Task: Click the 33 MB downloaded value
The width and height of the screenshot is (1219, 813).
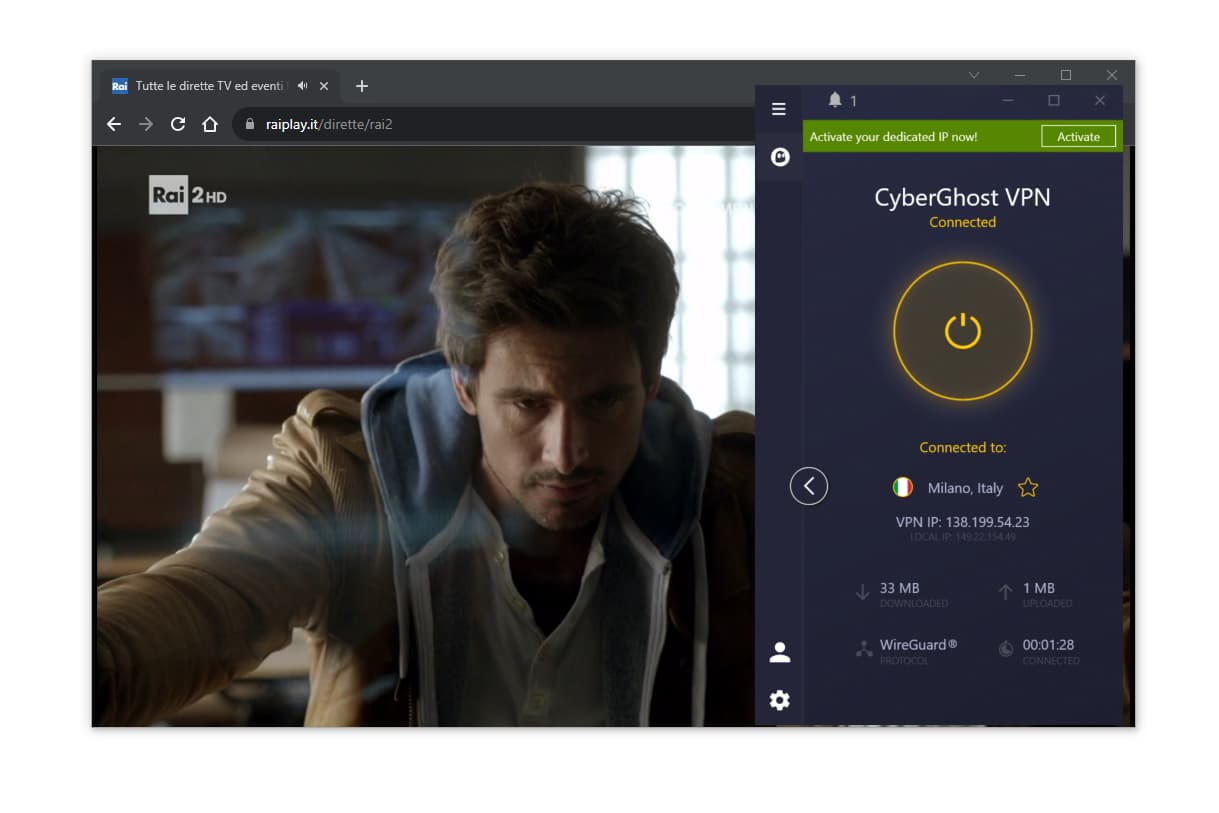Action: (x=899, y=588)
